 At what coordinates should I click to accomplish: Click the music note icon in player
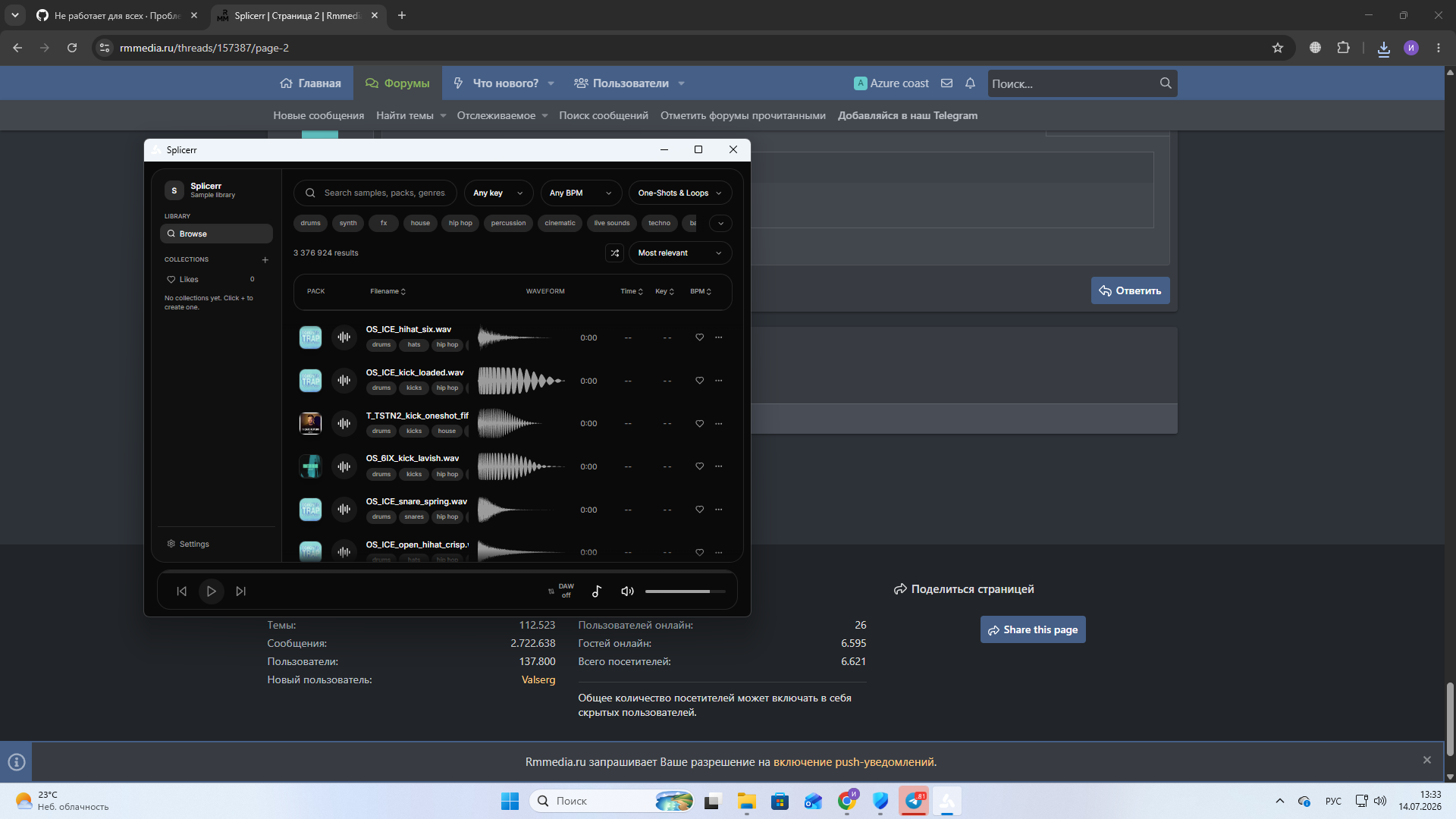597,591
